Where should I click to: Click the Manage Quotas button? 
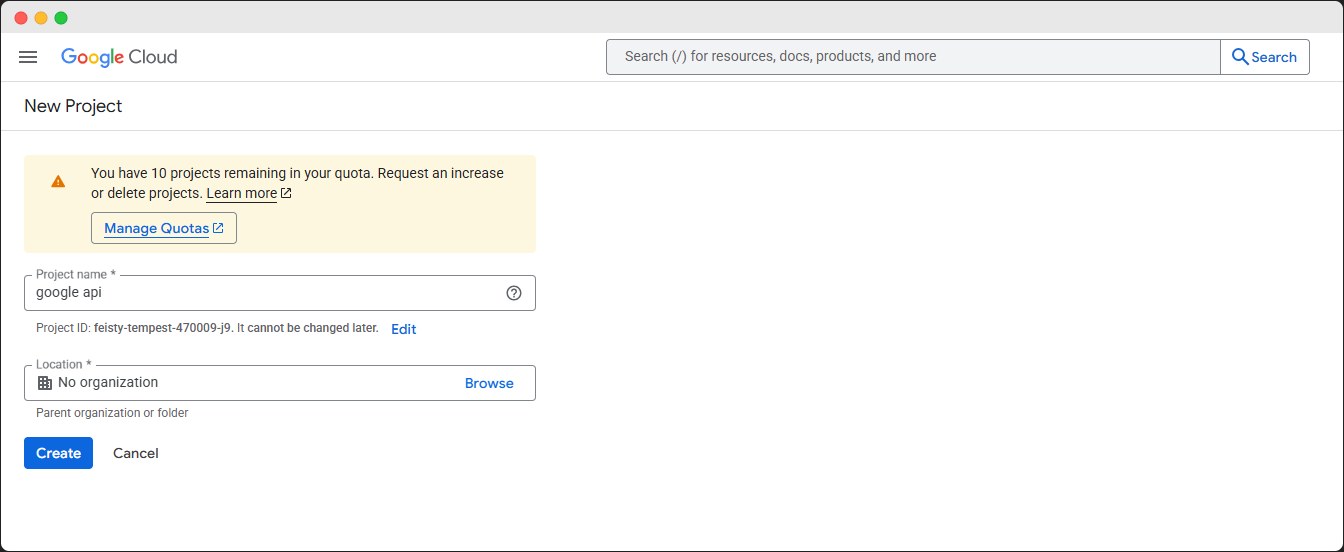164,228
